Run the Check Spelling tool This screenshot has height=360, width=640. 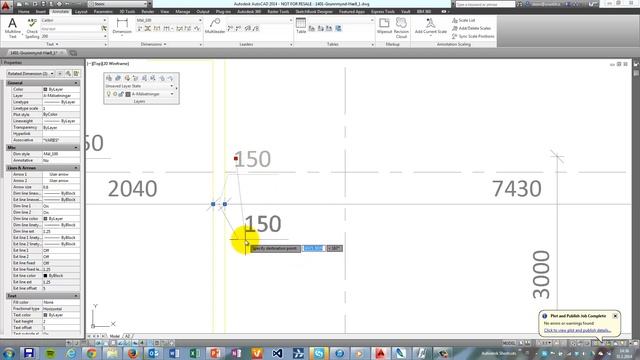pos(32,28)
